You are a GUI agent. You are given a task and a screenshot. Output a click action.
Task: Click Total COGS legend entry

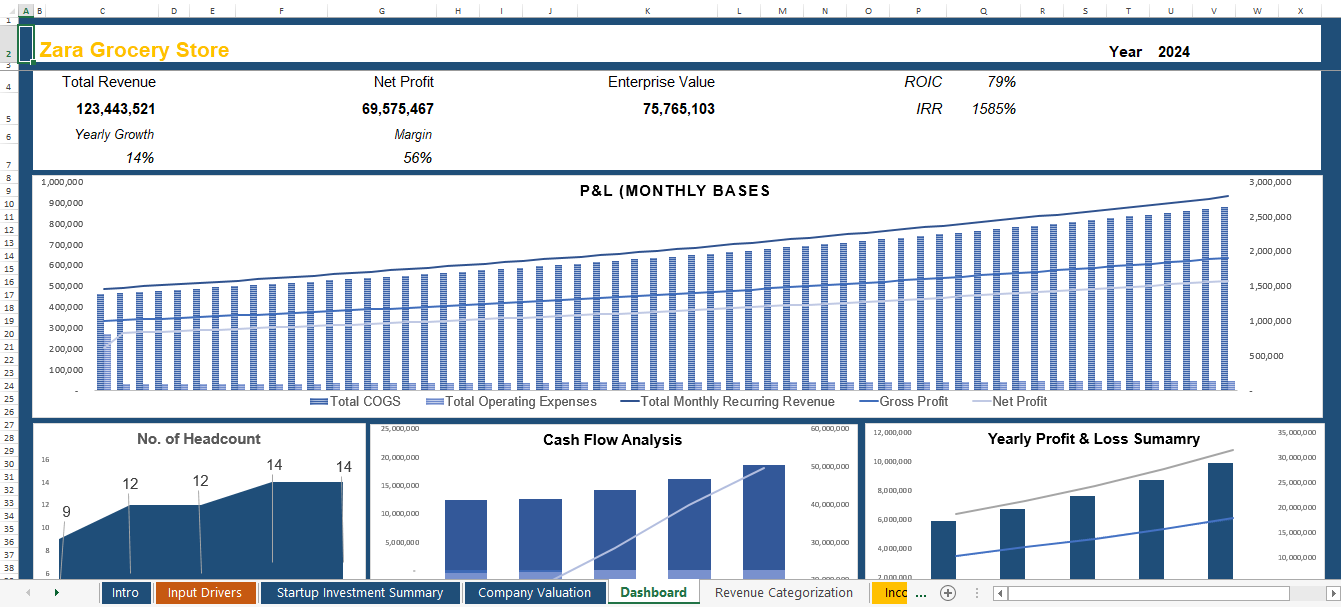point(356,401)
